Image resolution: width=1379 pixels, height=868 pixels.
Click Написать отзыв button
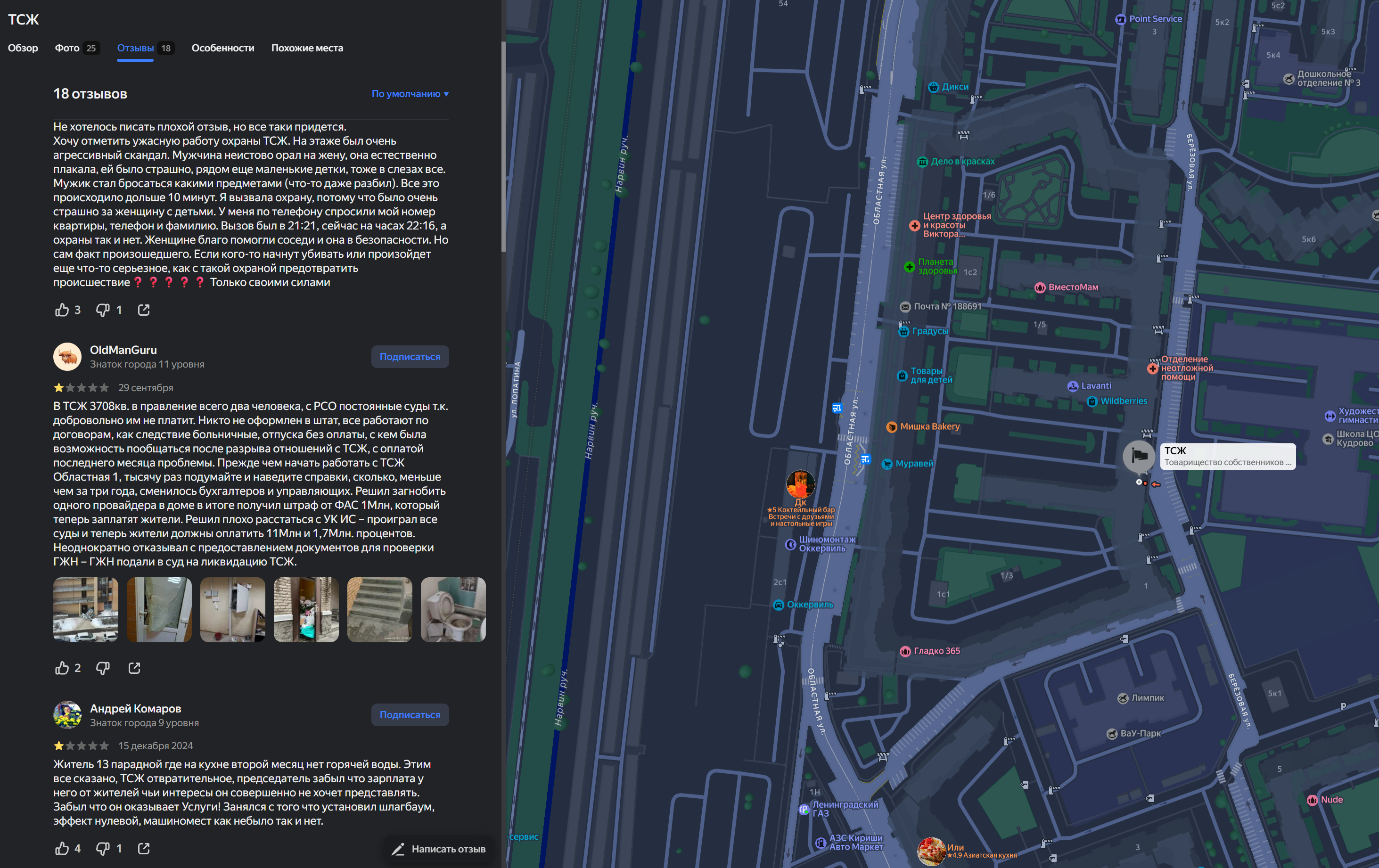click(x=439, y=849)
